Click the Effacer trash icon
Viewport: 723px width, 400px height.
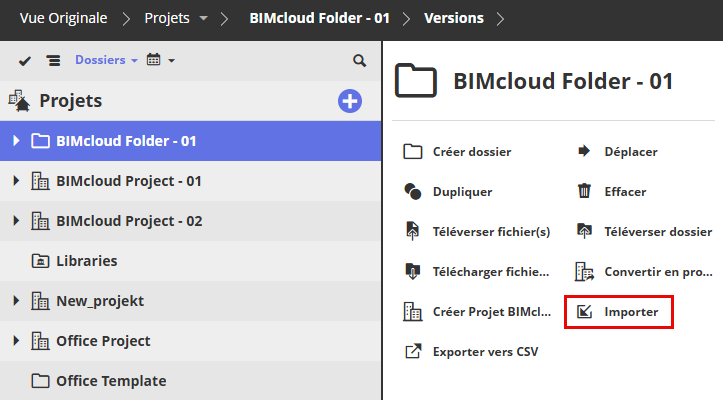click(x=585, y=192)
